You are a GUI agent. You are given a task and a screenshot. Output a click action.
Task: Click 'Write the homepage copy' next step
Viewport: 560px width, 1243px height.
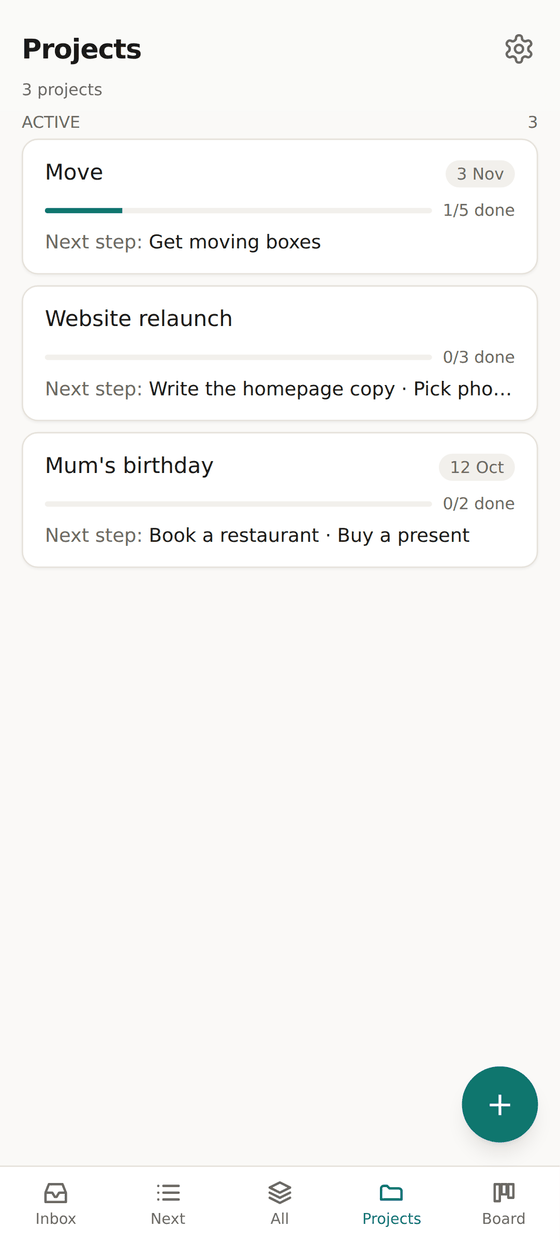click(272, 388)
